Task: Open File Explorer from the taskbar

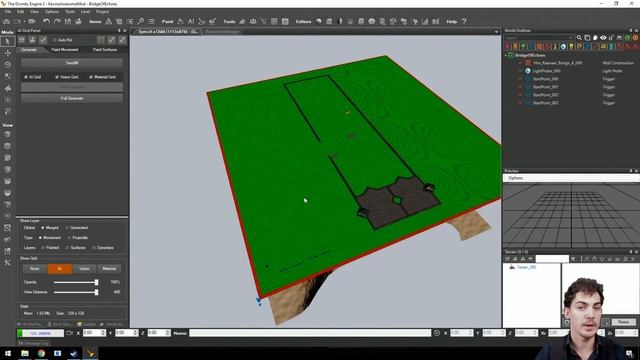Action: point(25,353)
